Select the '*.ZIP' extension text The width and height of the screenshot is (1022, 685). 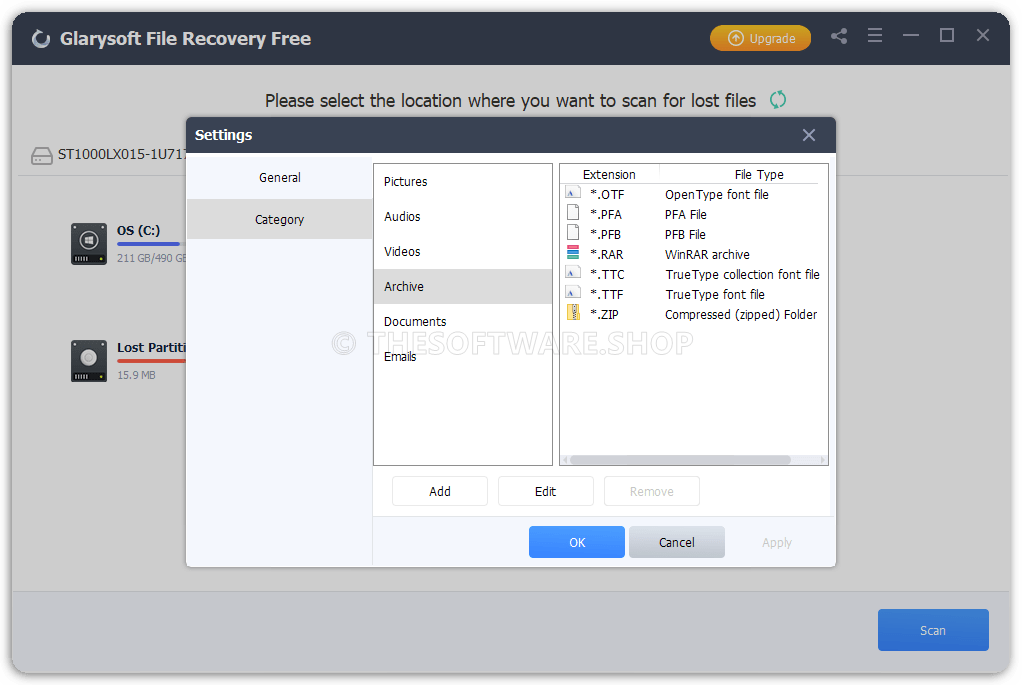[x=604, y=314]
